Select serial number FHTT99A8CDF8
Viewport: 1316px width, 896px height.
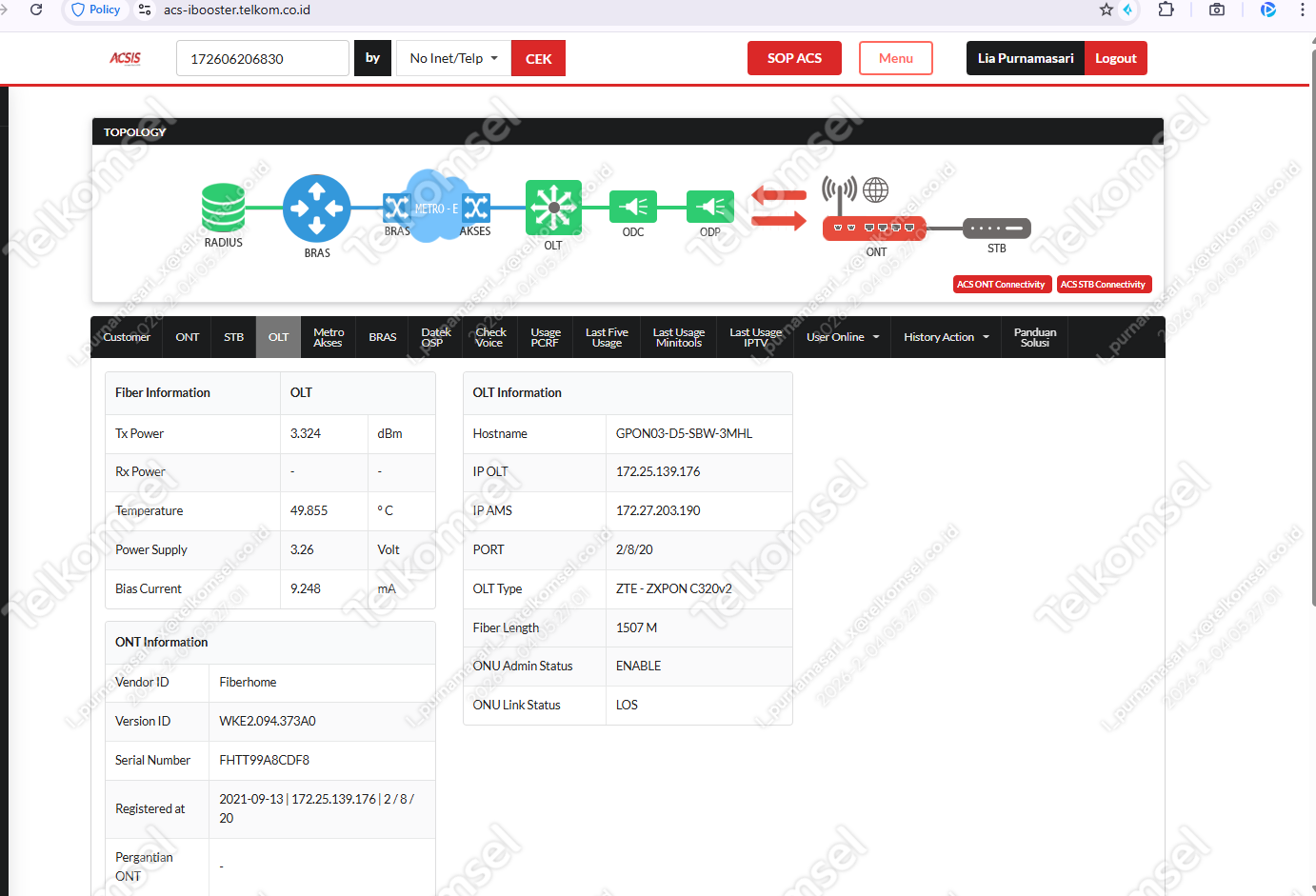pyautogui.click(x=264, y=760)
